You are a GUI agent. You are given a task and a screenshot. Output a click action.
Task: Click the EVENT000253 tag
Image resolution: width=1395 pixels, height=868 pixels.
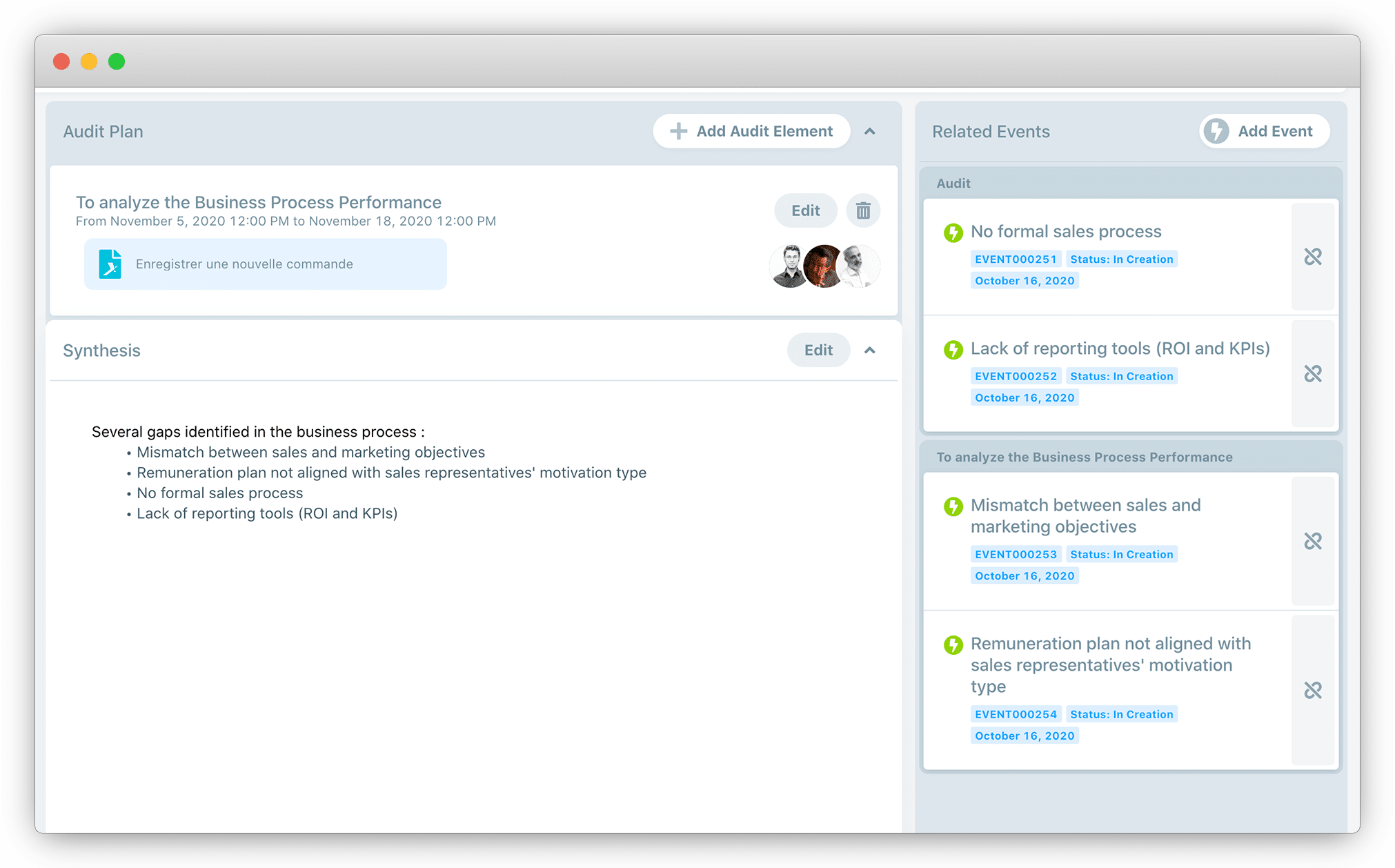(x=1016, y=554)
